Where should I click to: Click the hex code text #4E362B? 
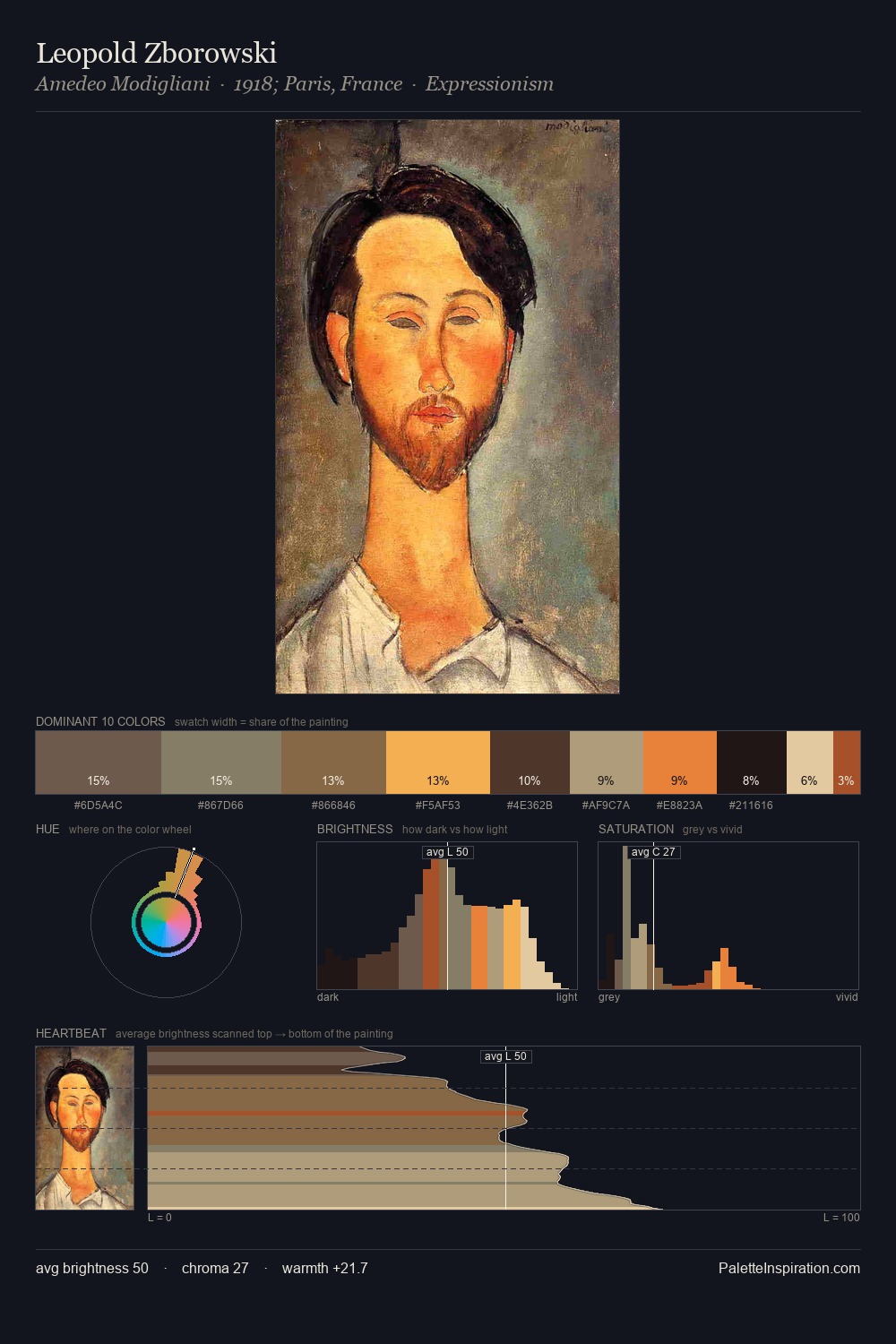(x=530, y=806)
